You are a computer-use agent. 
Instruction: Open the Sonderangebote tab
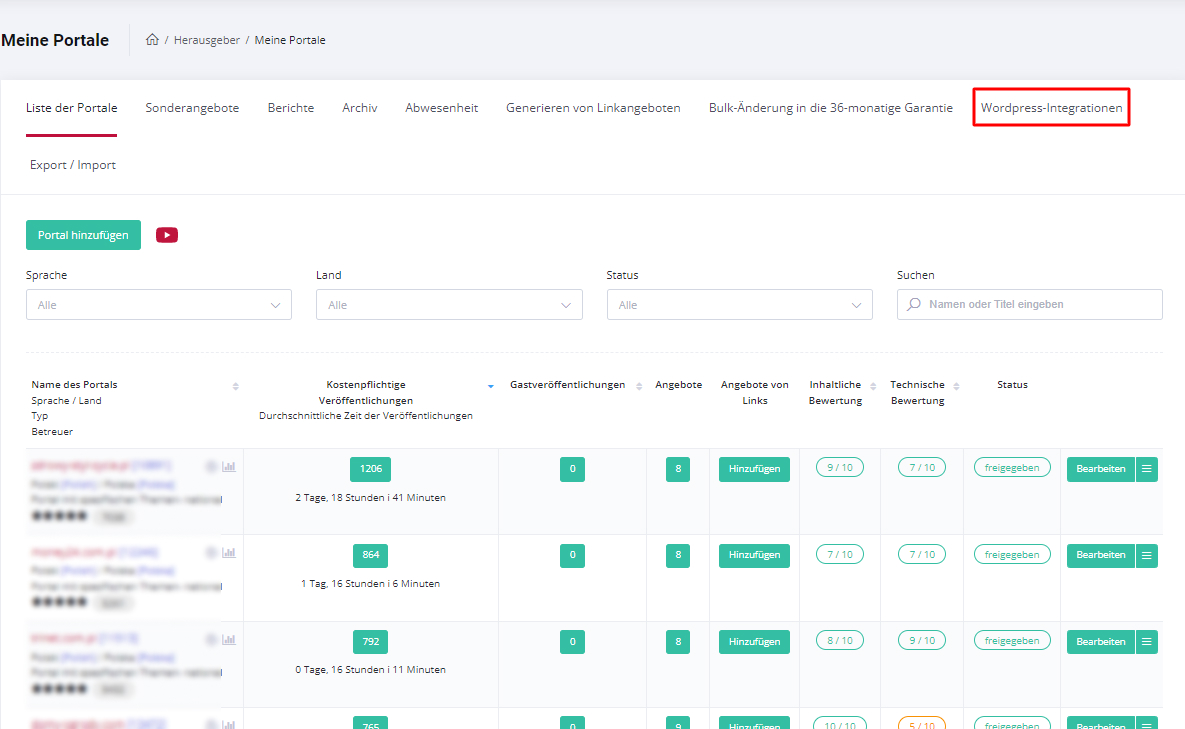click(x=192, y=108)
